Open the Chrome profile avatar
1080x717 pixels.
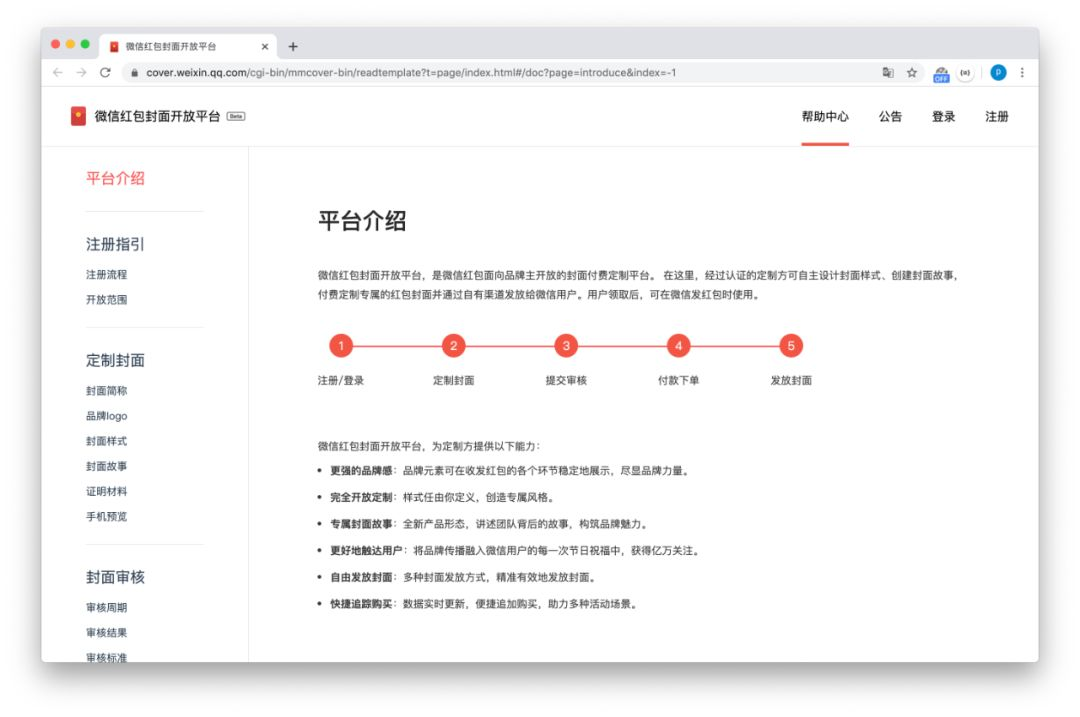pyautogui.click(x=997, y=72)
